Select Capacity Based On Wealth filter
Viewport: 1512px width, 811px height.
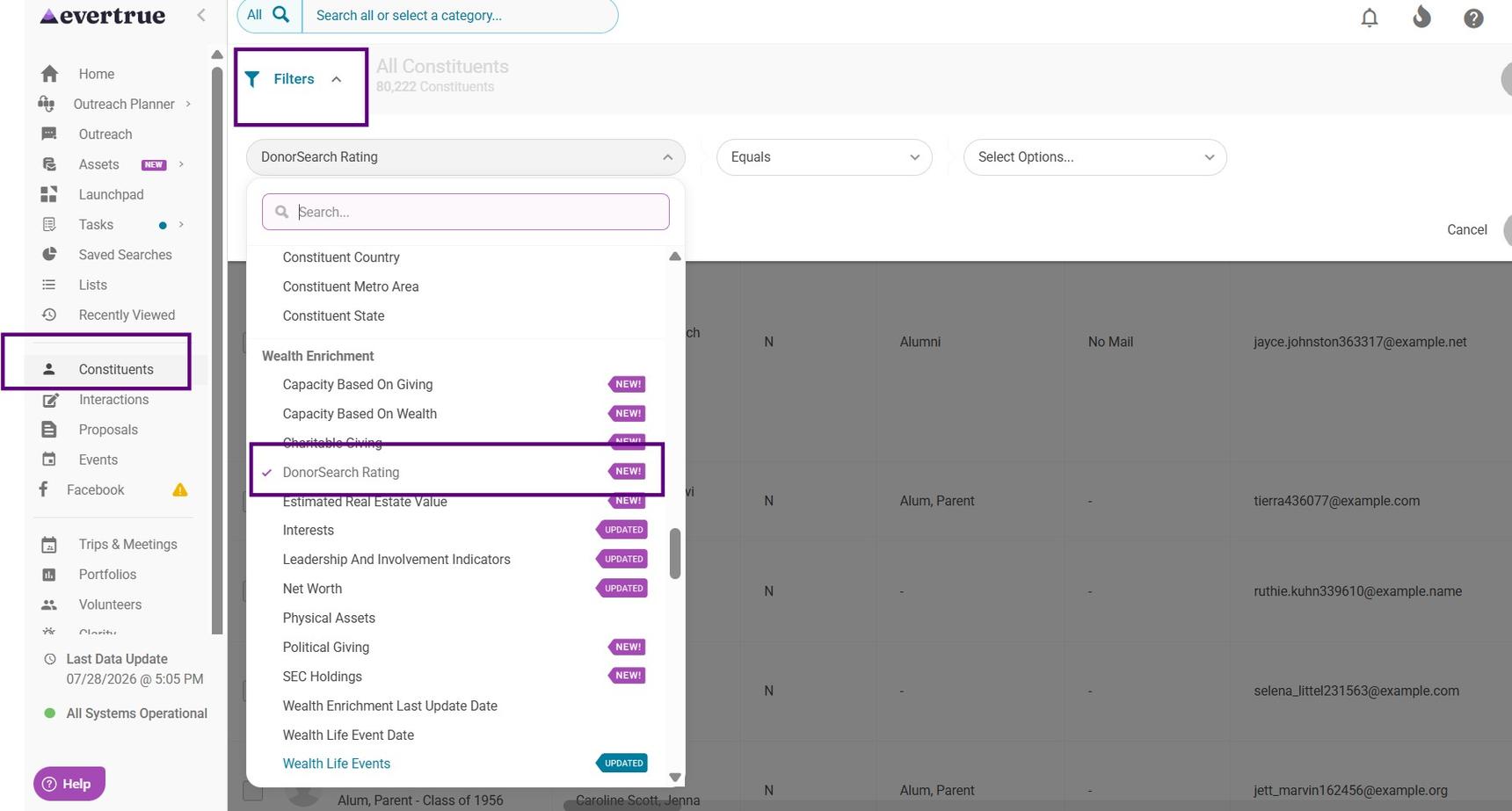(360, 414)
